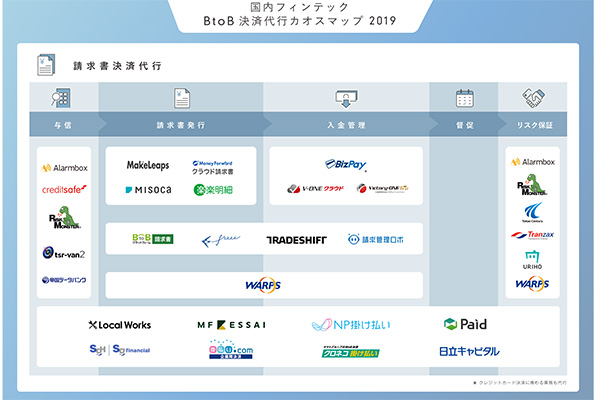Click the URIHO logo
This screenshot has width=600, height=400.
click(x=532, y=260)
